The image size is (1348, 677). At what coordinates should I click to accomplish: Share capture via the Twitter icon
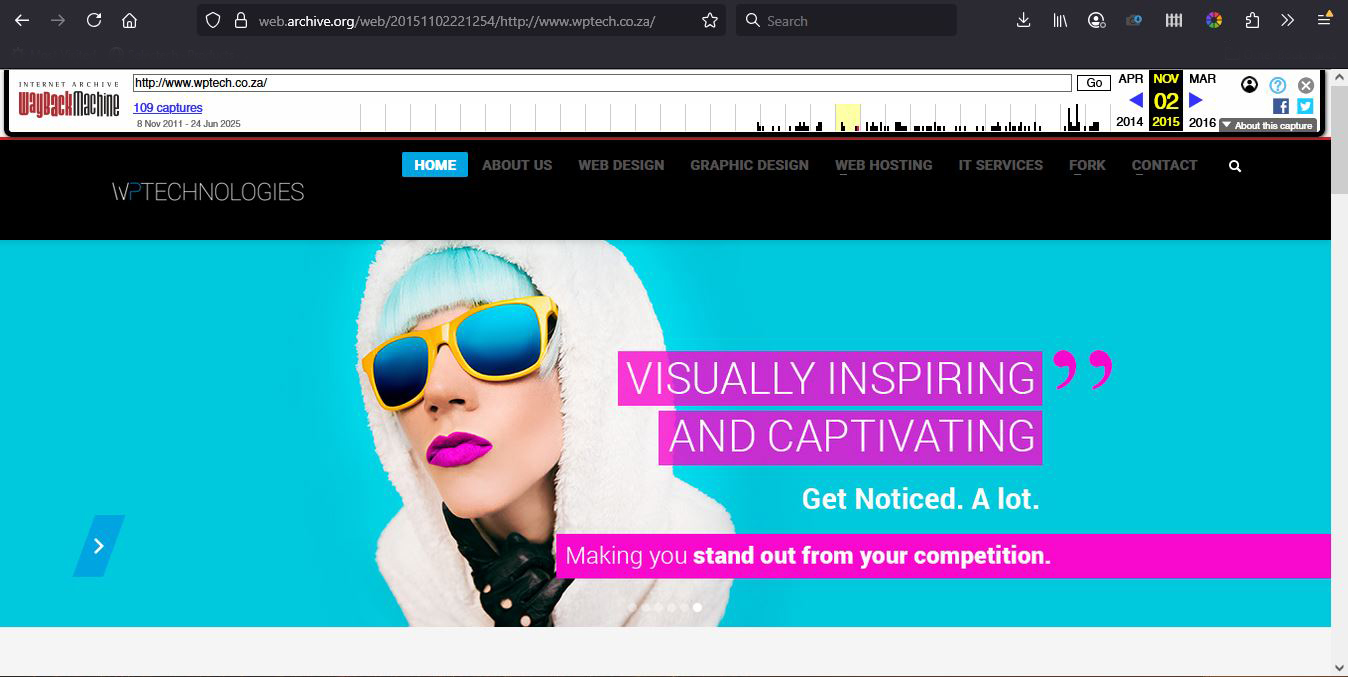pos(1305,106)
